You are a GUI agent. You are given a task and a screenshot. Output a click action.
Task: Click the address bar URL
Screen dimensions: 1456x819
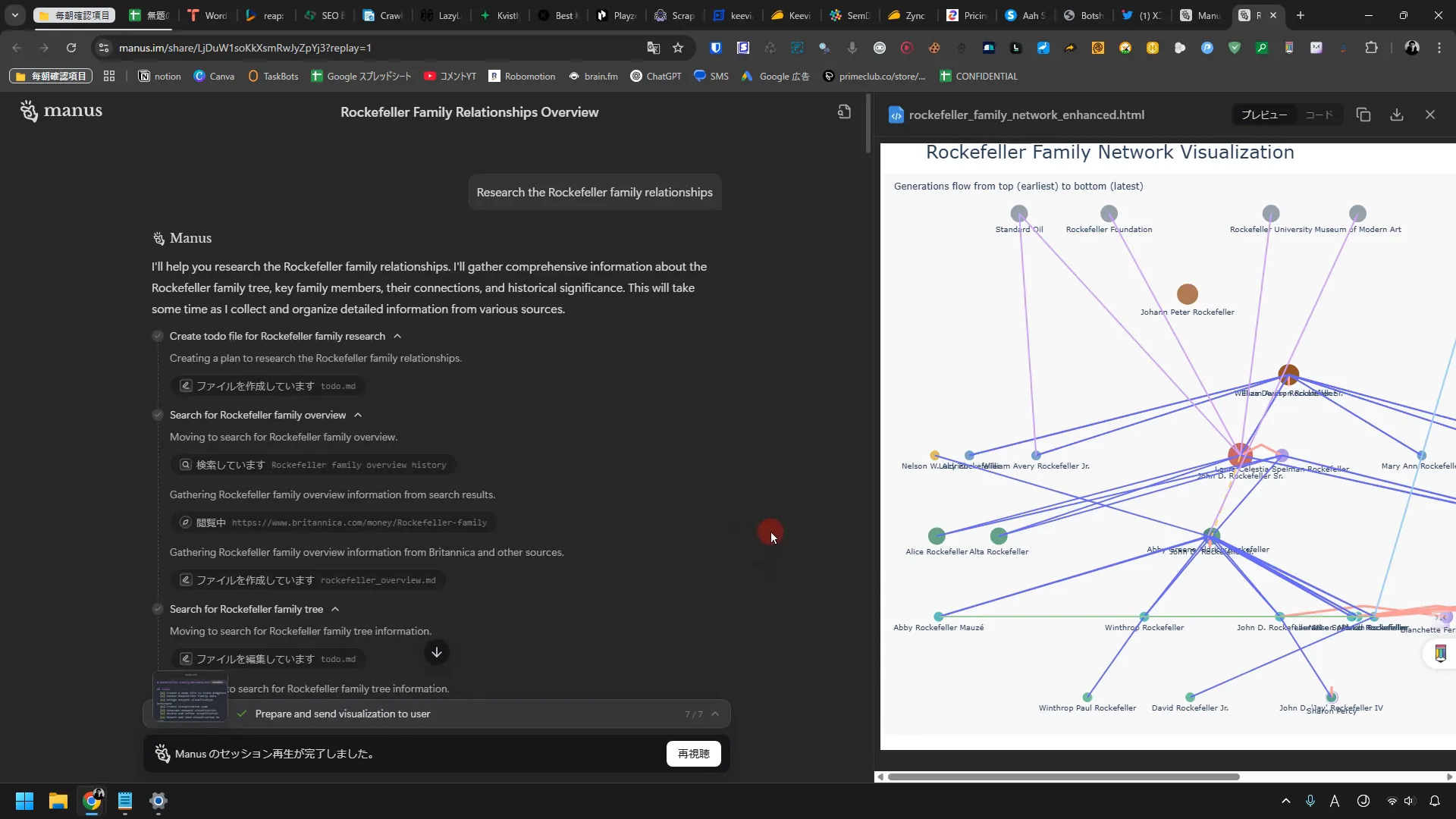[x=245, y=48]
